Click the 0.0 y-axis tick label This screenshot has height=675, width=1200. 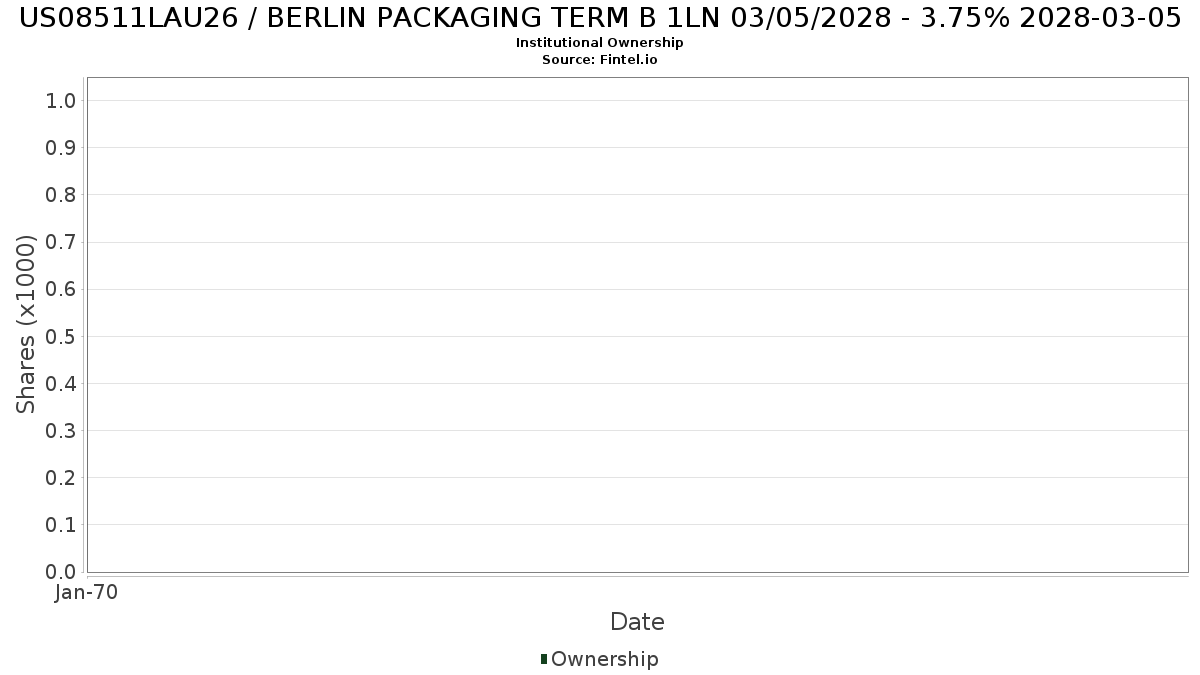61,572
